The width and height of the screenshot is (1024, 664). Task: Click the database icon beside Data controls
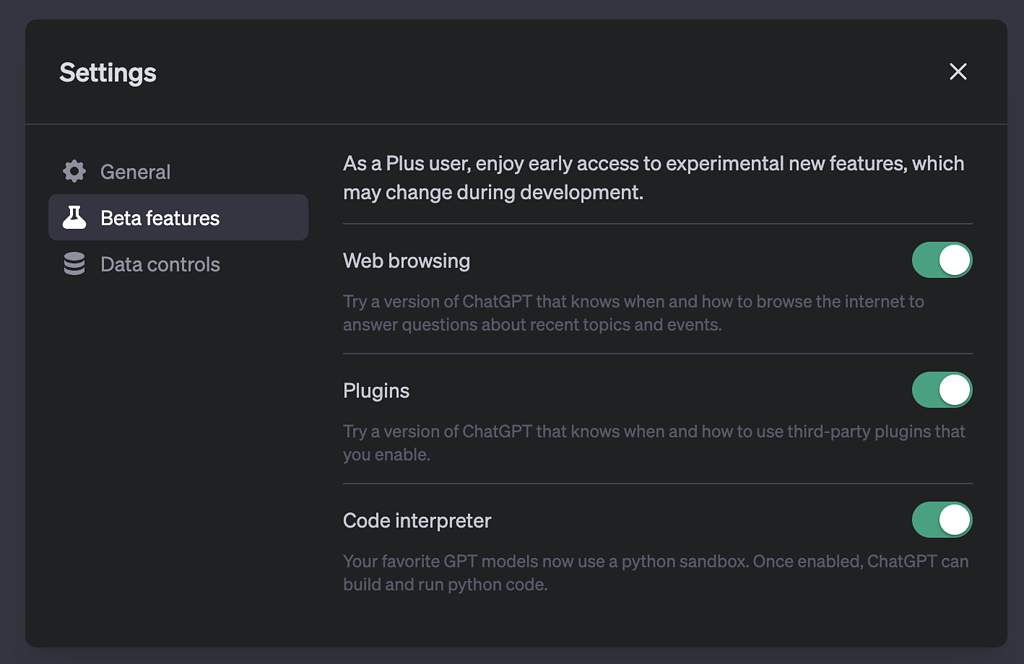pos(74,264)
